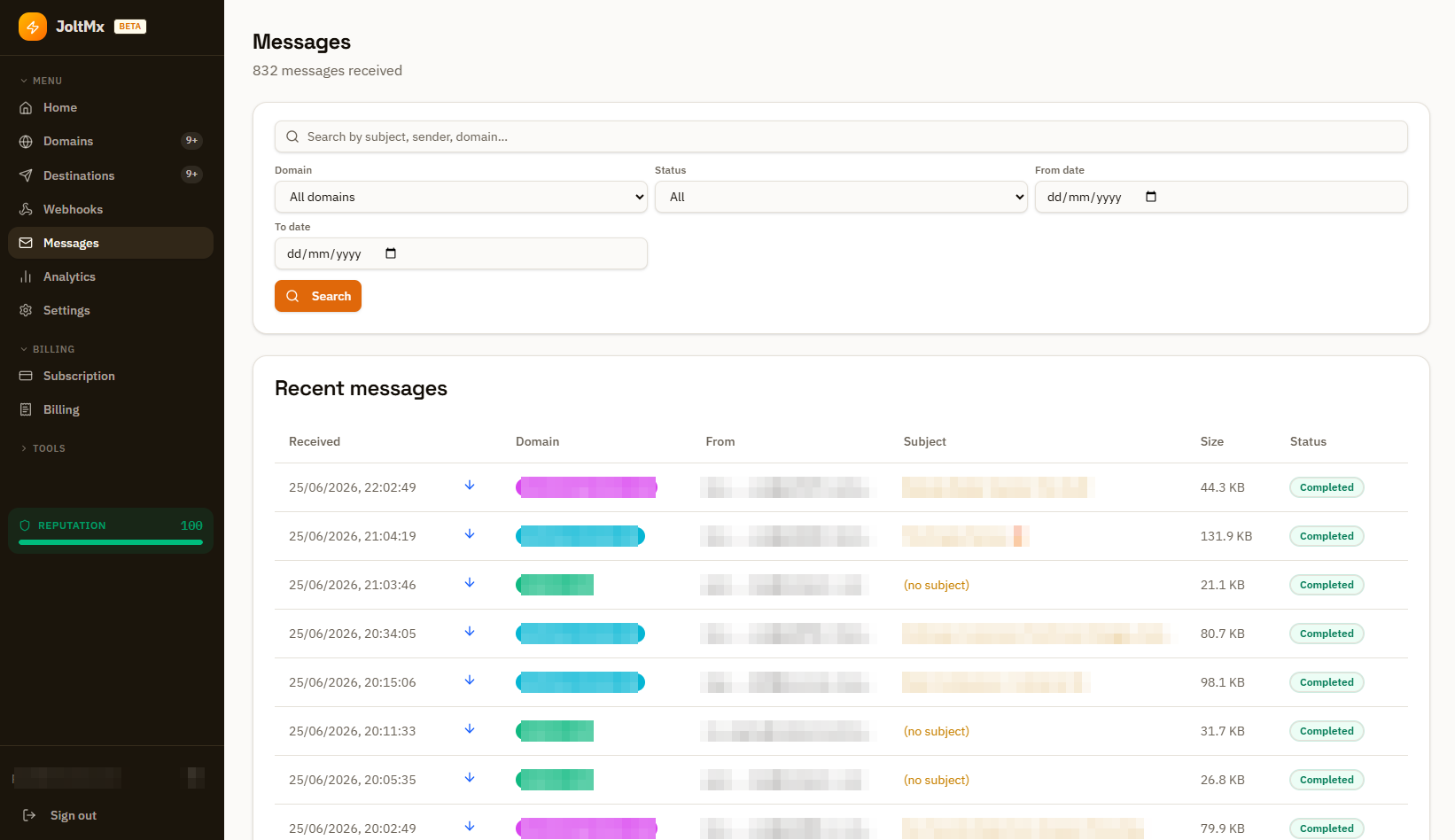The height and width of the screenshot is (840, 1455).
Task: Click the JoltMx lightning bolt logo
Action: 33,27
